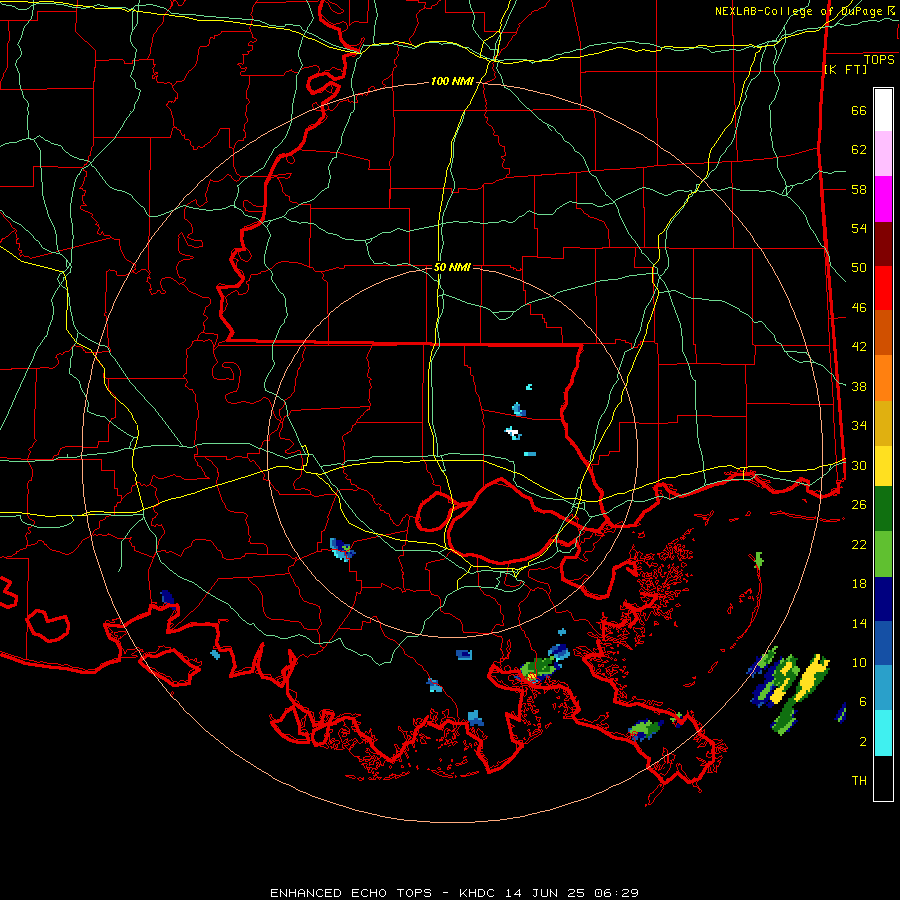Click the 22 scale label
The width and height of the screenshot is (900, 900).
tap(859, 544)
